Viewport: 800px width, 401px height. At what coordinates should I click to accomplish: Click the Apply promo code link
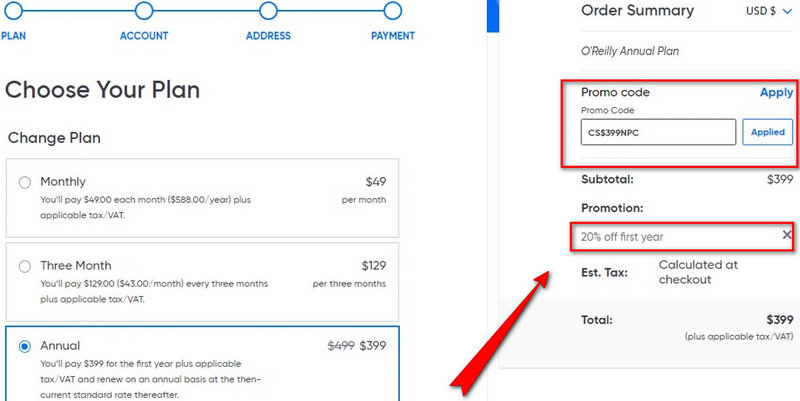pos(776,92)
